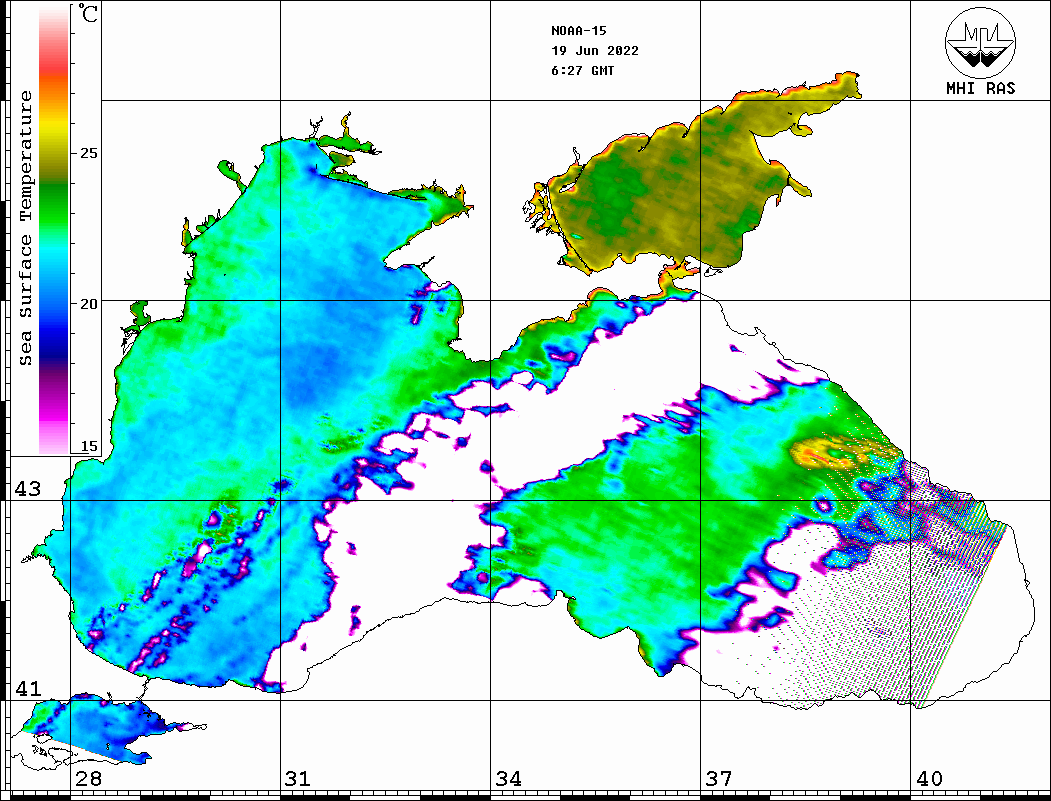The width and height of the screenshot is (1051, 801).
Task: Click the longitude label '37'
Action: [x=719, y=779]
